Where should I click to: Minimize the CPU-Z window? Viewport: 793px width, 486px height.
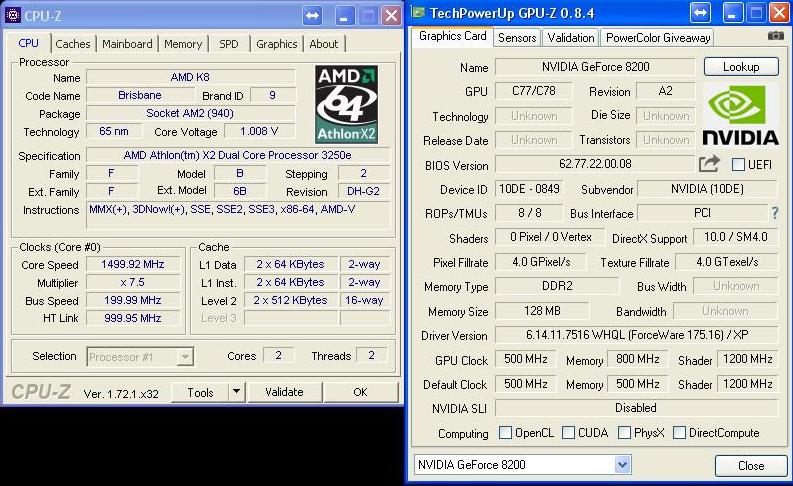(344, 16)
